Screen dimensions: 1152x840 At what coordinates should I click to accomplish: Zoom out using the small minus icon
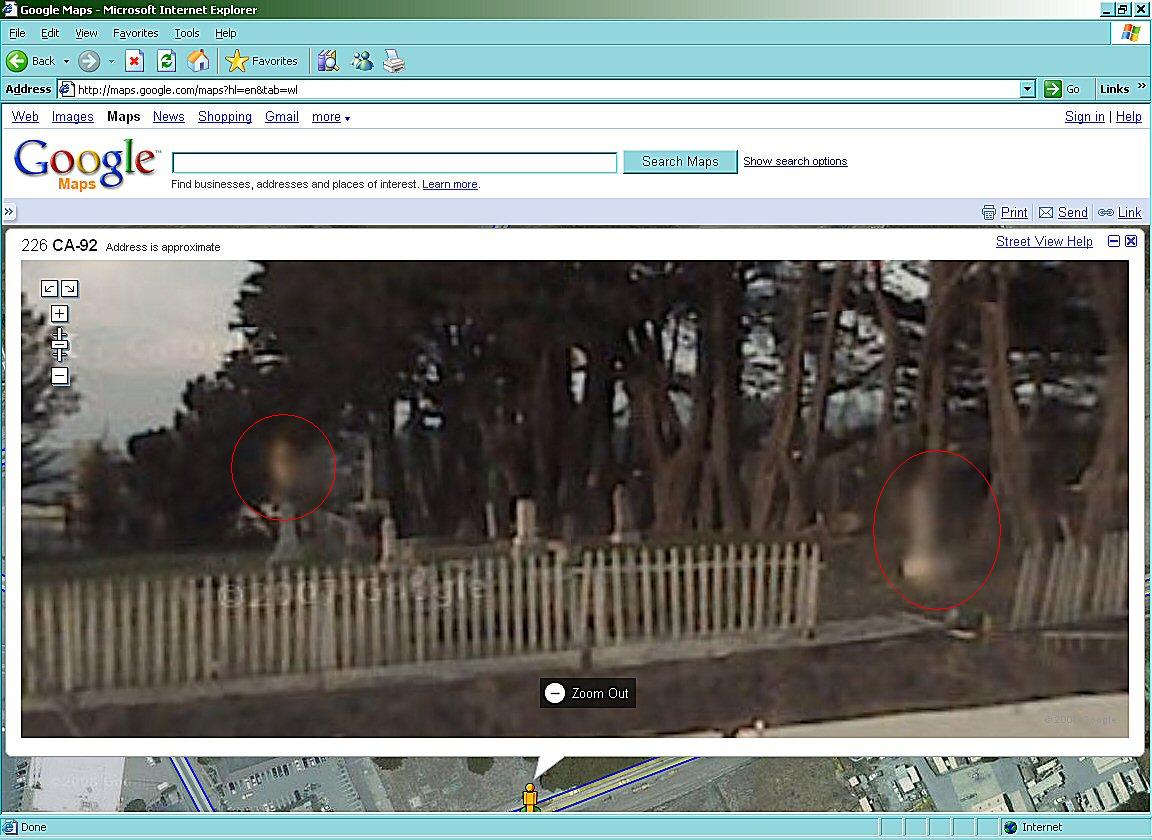click(x=59, y=376)
